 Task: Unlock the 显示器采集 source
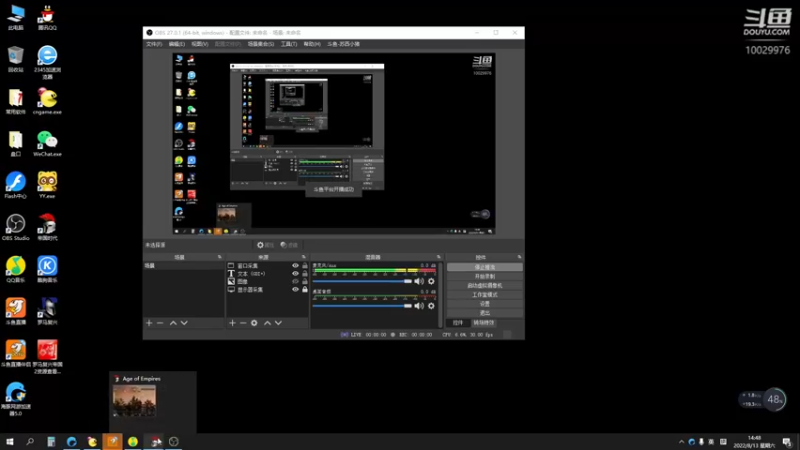[305, 289]
